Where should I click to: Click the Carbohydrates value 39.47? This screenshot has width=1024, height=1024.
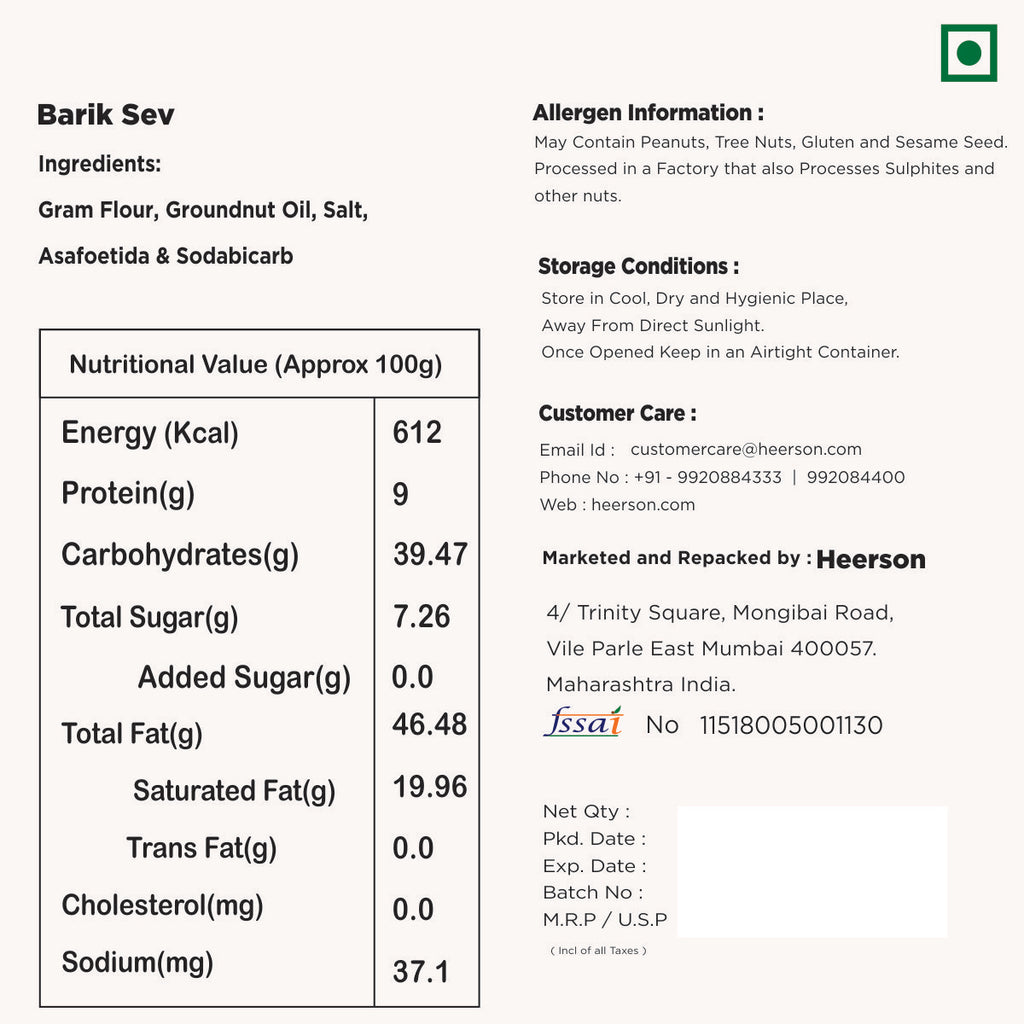[x=430, y=554]
